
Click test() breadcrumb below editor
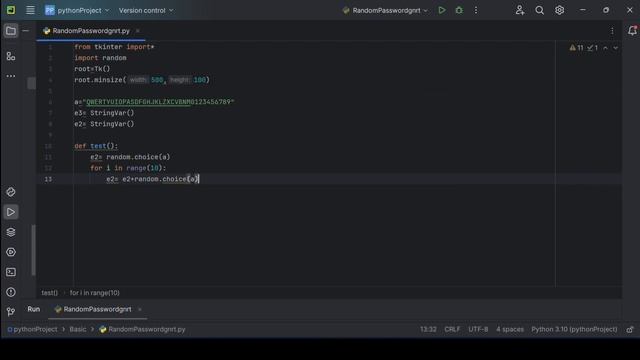pos(49,293)
